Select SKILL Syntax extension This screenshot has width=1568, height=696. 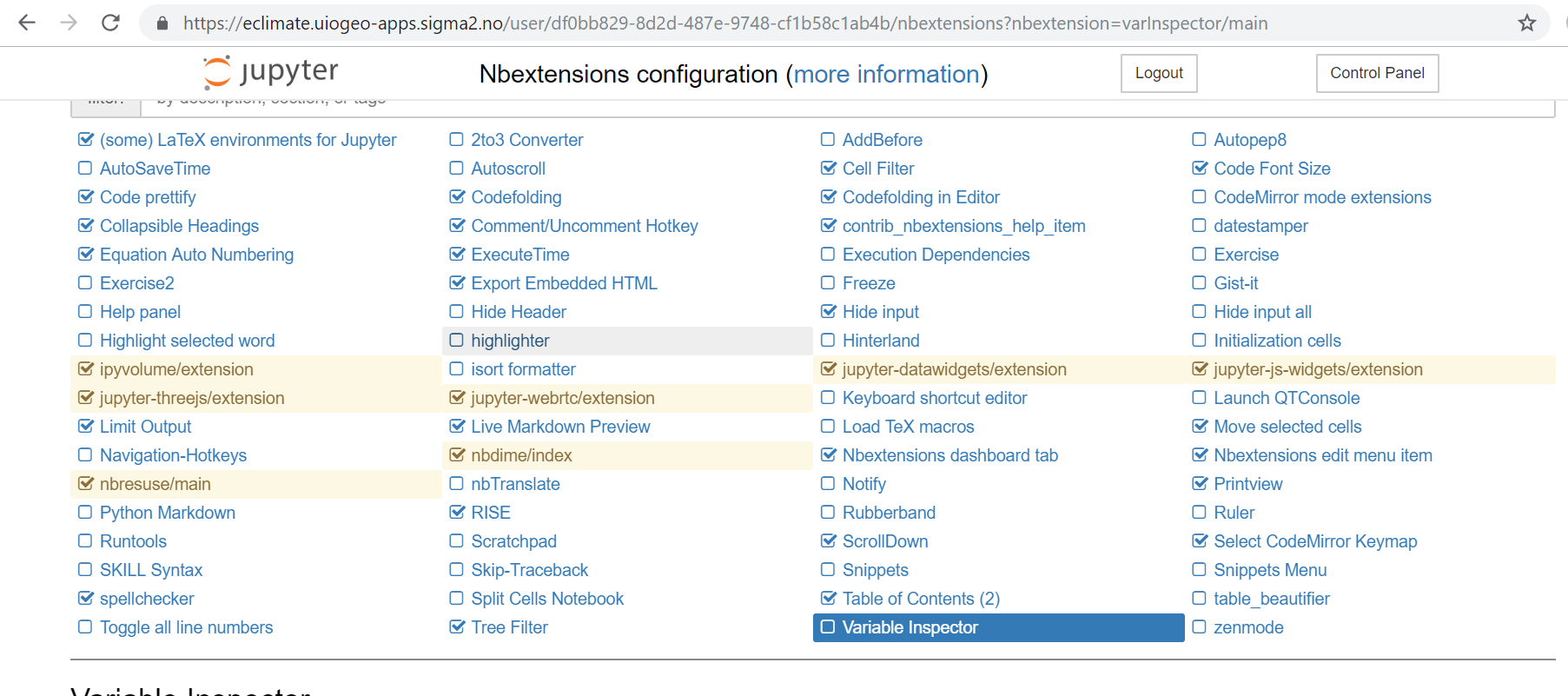[x=151, y=570]
